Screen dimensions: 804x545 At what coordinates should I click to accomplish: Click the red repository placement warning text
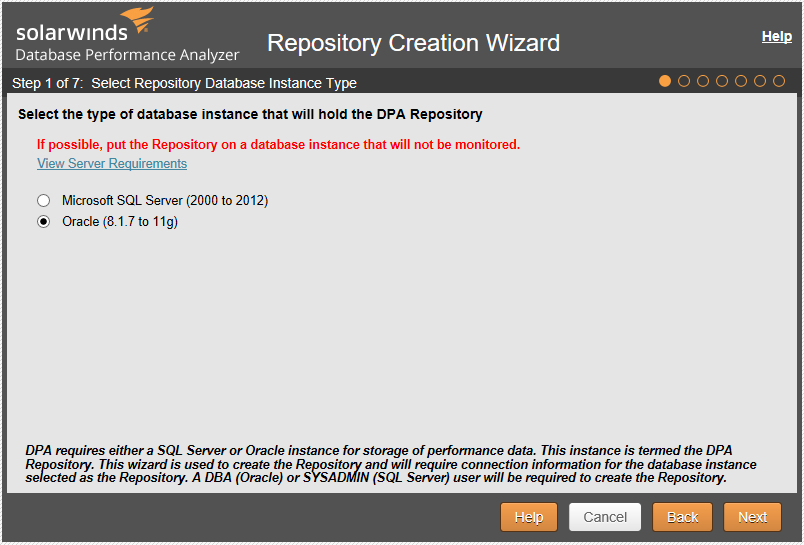coord(278,145)
